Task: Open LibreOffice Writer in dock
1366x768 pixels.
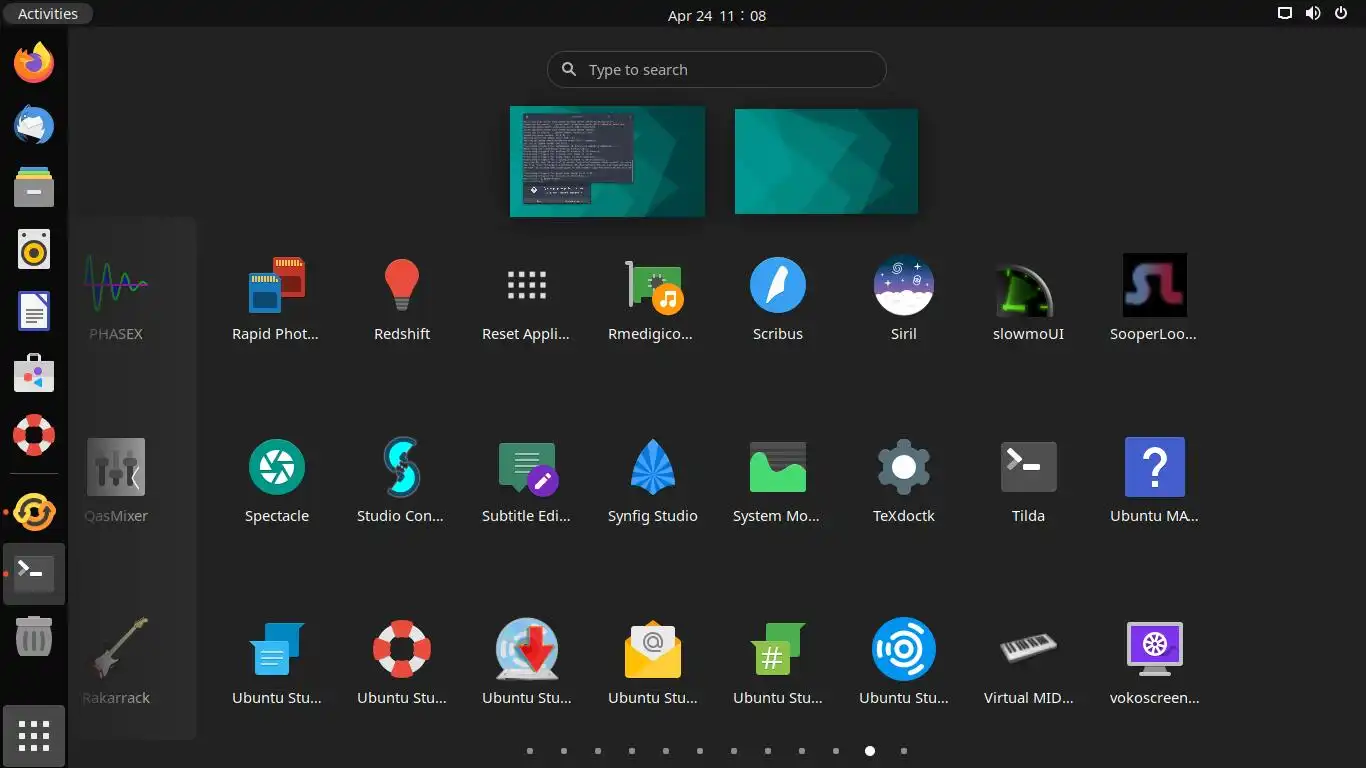Action: pyautogui.click(x=34, y=312)
